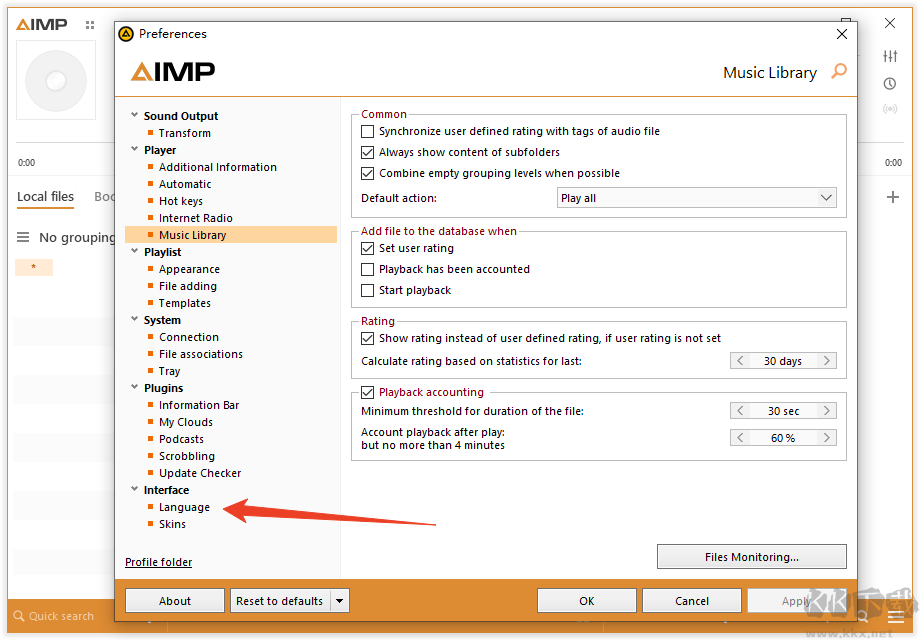Collapse the Player tree section
This screenshot has width=920, height=640.
tap(134, 149)
